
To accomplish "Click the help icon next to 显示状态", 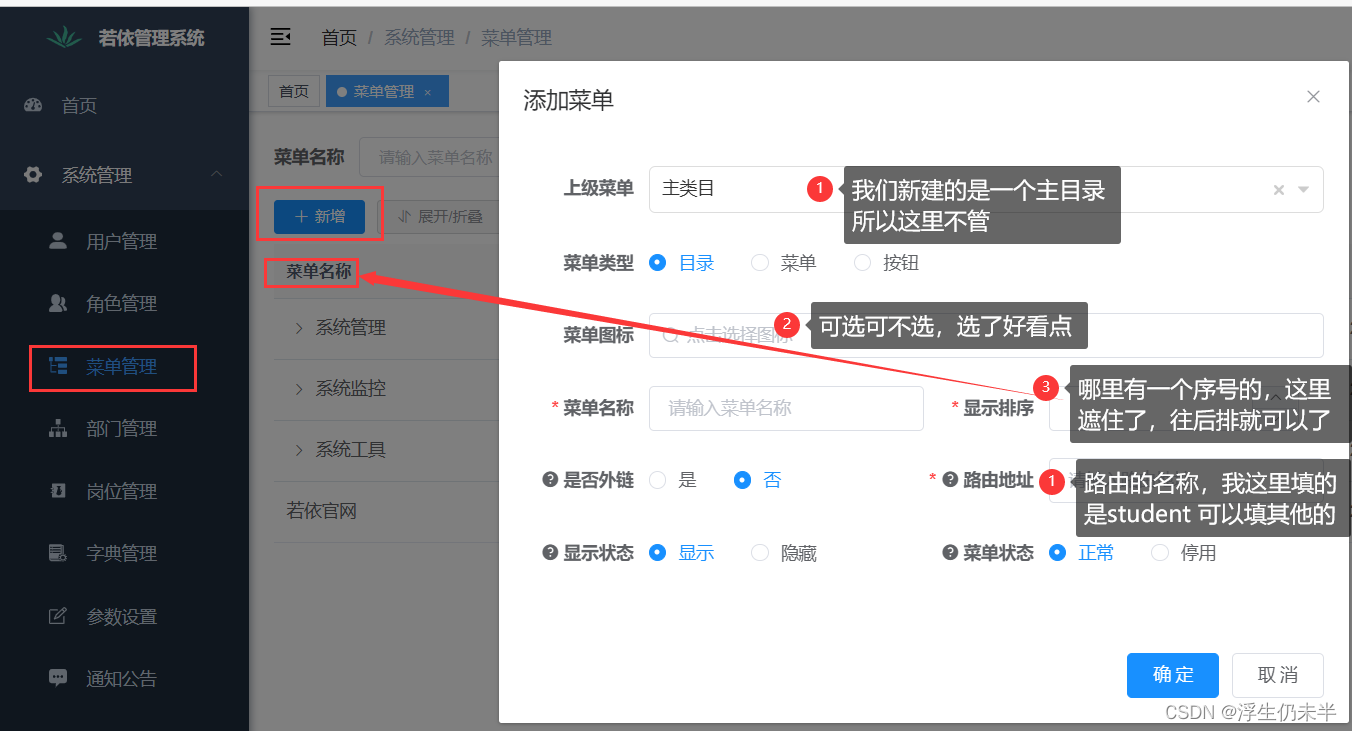I will (x=549, y=553).
